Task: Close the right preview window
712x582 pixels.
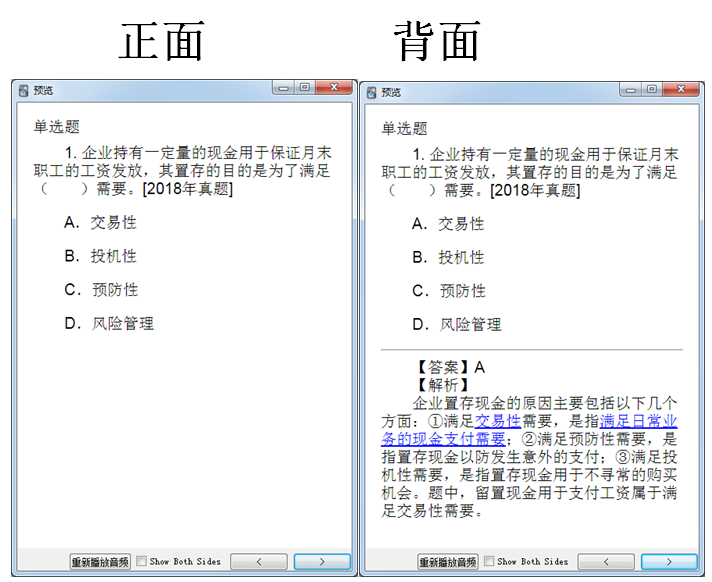Action: [x=681, y=89]
